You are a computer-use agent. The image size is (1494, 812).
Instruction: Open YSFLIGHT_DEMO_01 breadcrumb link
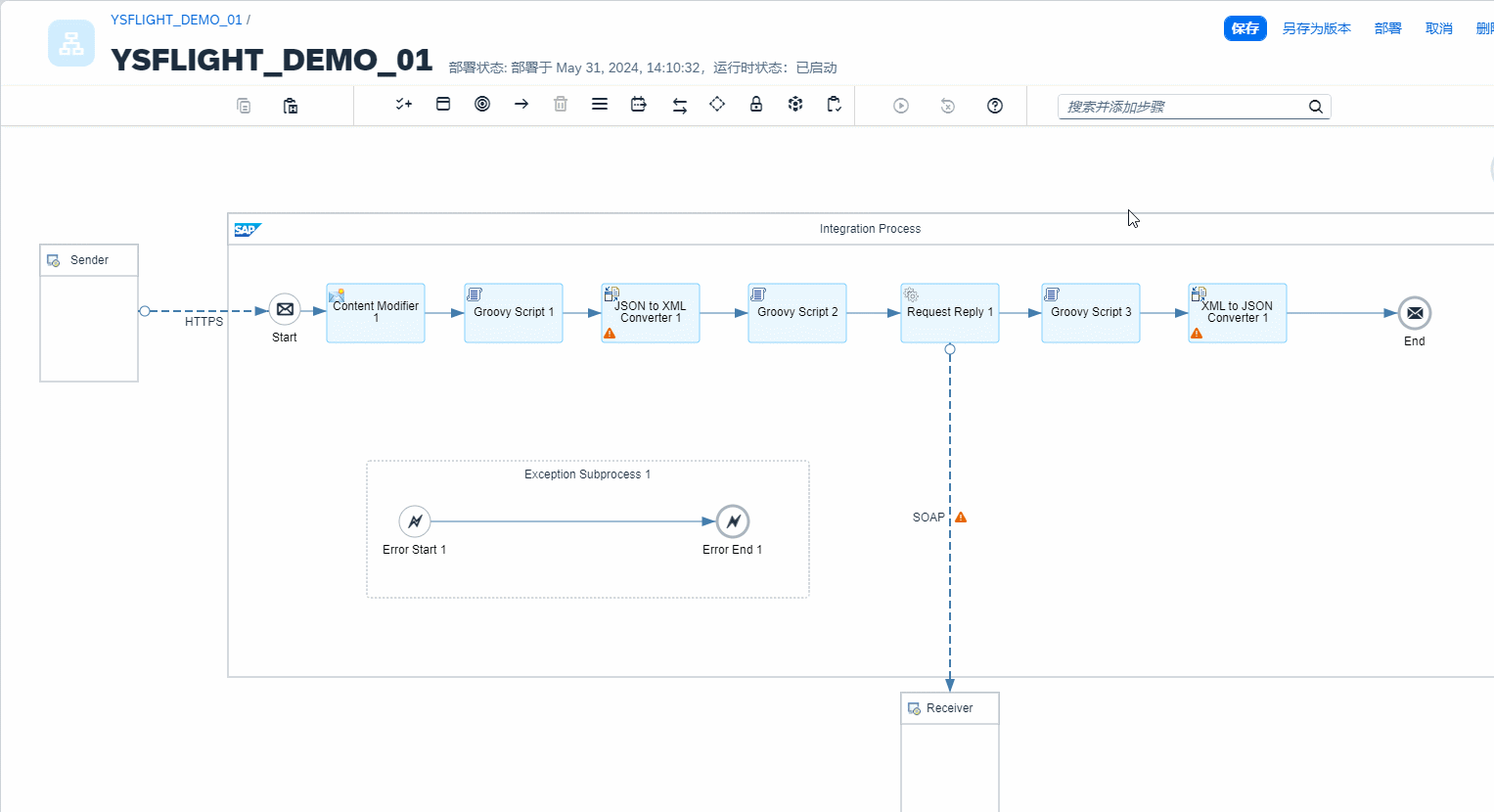tap(176, 20)
